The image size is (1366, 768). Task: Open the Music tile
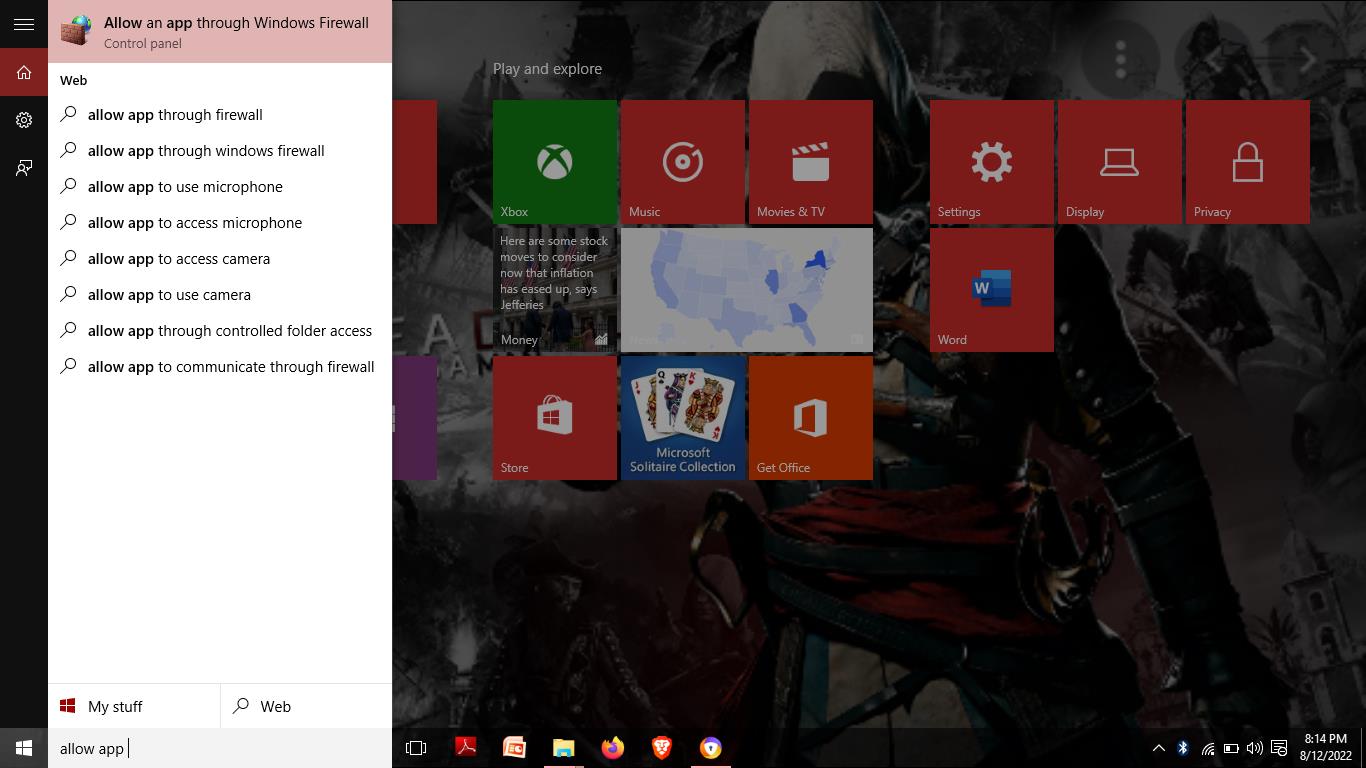(683, 162)
